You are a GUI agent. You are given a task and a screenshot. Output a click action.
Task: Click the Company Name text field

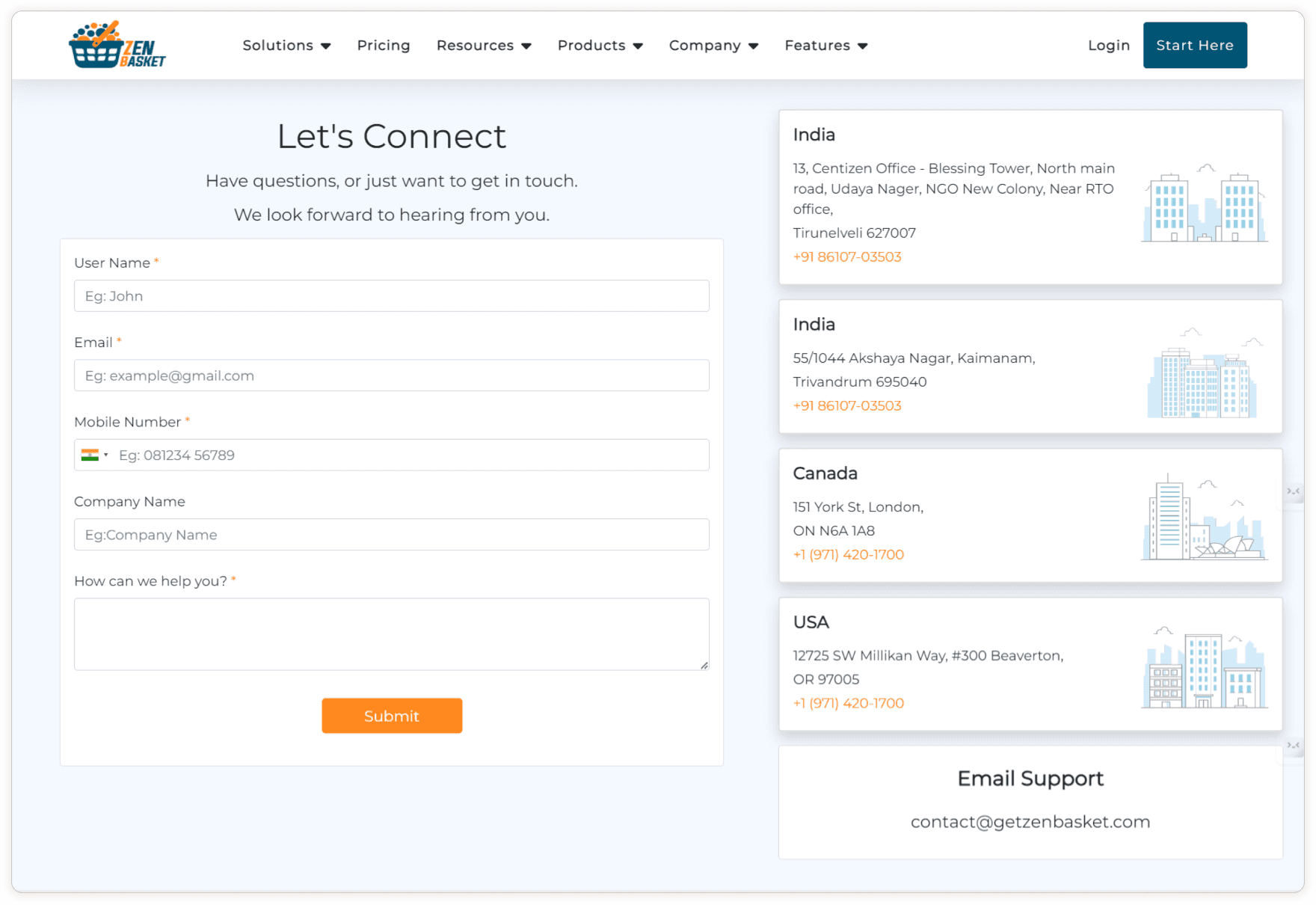[392, 535]
